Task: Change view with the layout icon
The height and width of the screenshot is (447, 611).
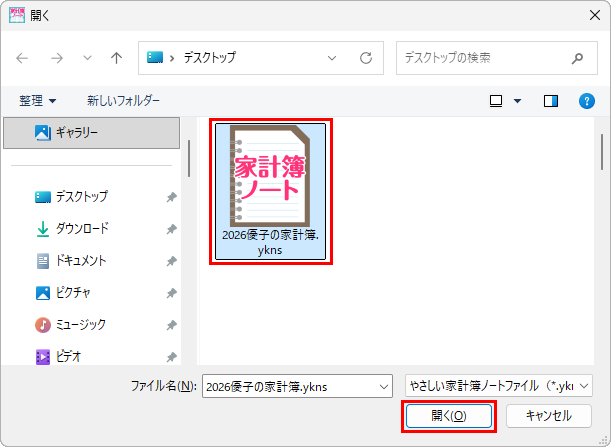Action: (496, 101)
